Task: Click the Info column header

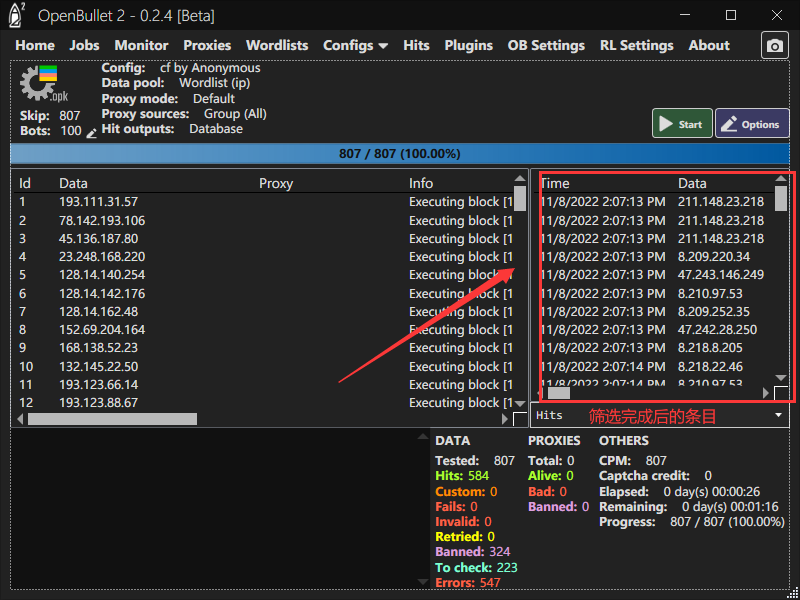Action: (421, 183)
